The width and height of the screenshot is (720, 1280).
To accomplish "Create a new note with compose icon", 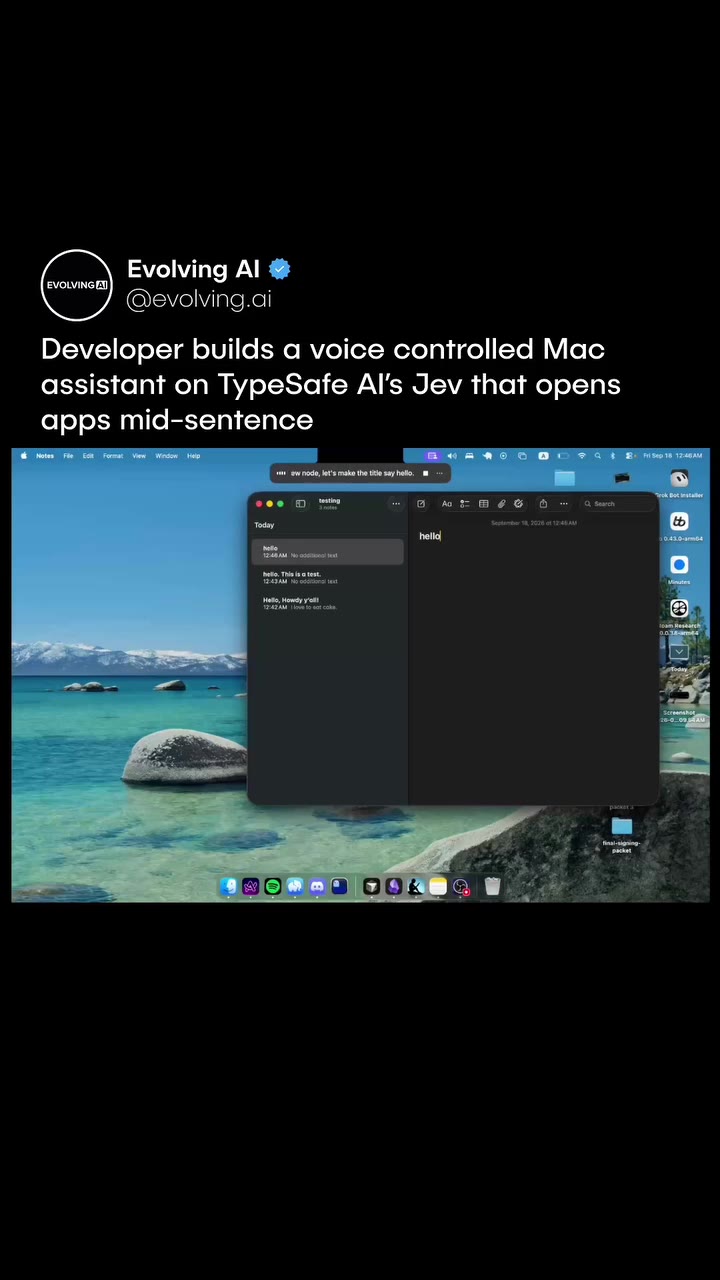I will [x=421, y=504].
